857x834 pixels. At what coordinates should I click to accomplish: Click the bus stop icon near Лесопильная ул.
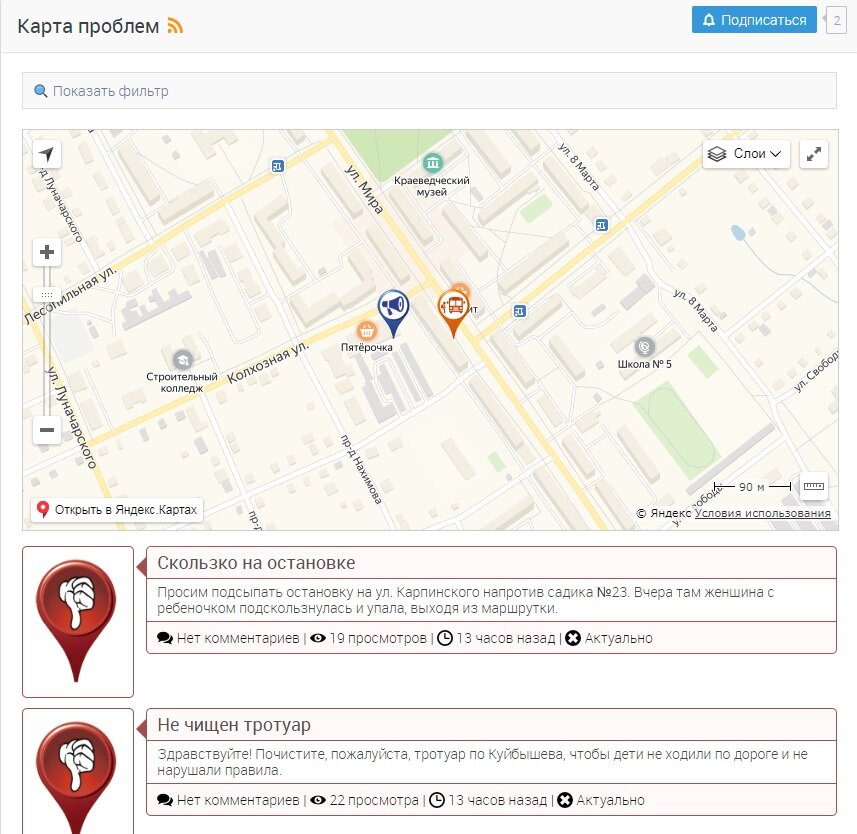(x=278, y=166)
